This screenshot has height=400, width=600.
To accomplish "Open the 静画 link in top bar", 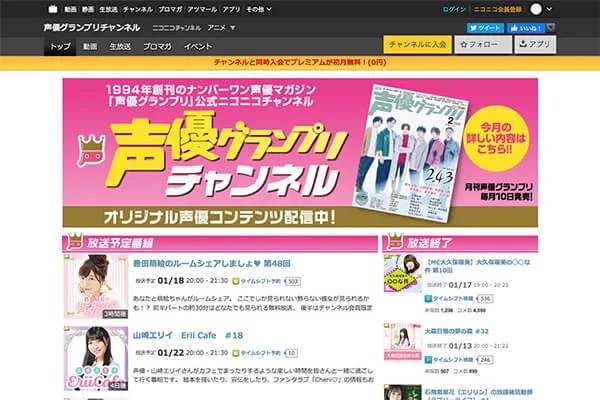I will click(x=88, y=9).
